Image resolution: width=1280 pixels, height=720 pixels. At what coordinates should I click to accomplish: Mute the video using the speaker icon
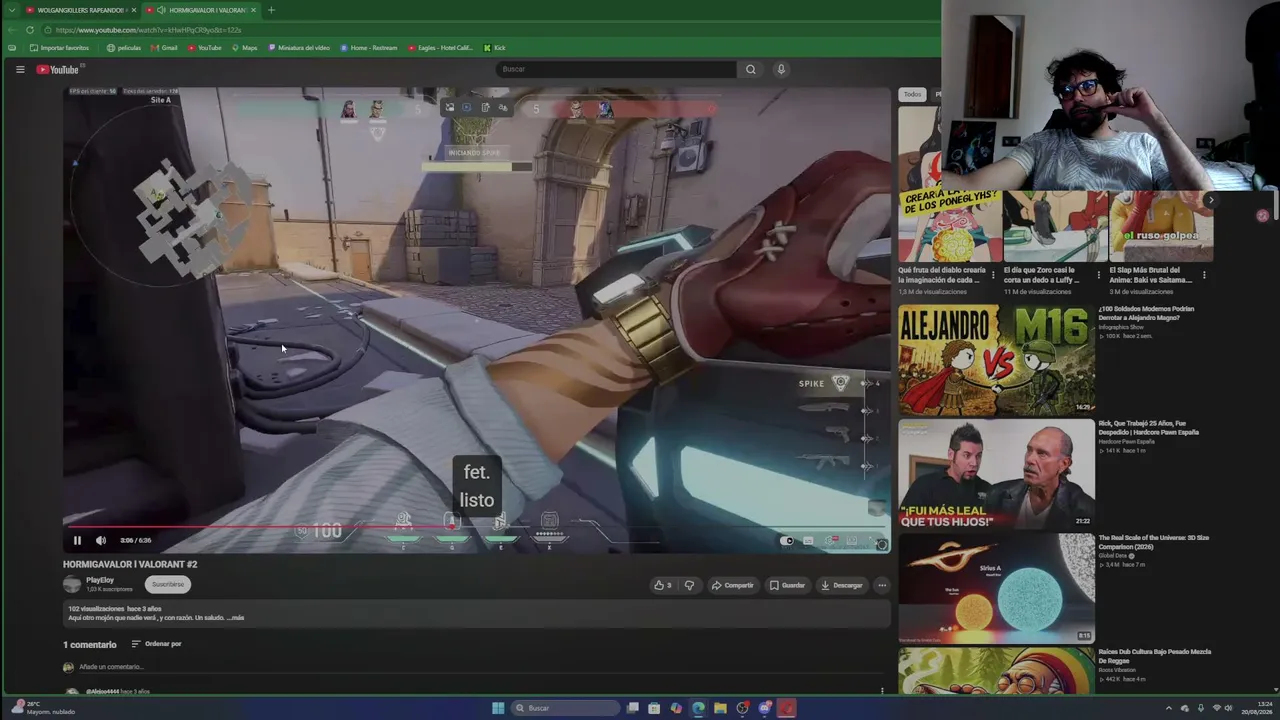[x=101, y=540]
